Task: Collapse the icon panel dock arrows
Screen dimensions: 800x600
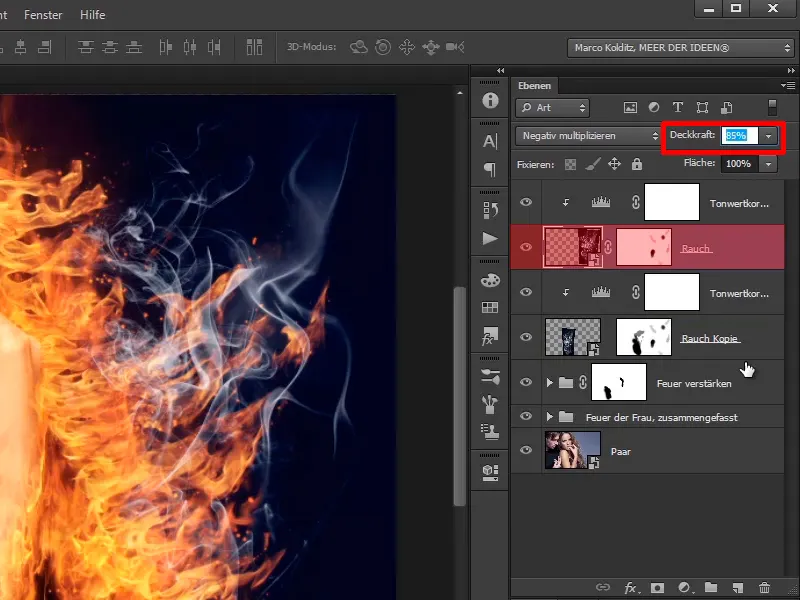Action: pyautogui.click(x=501, y=70)
